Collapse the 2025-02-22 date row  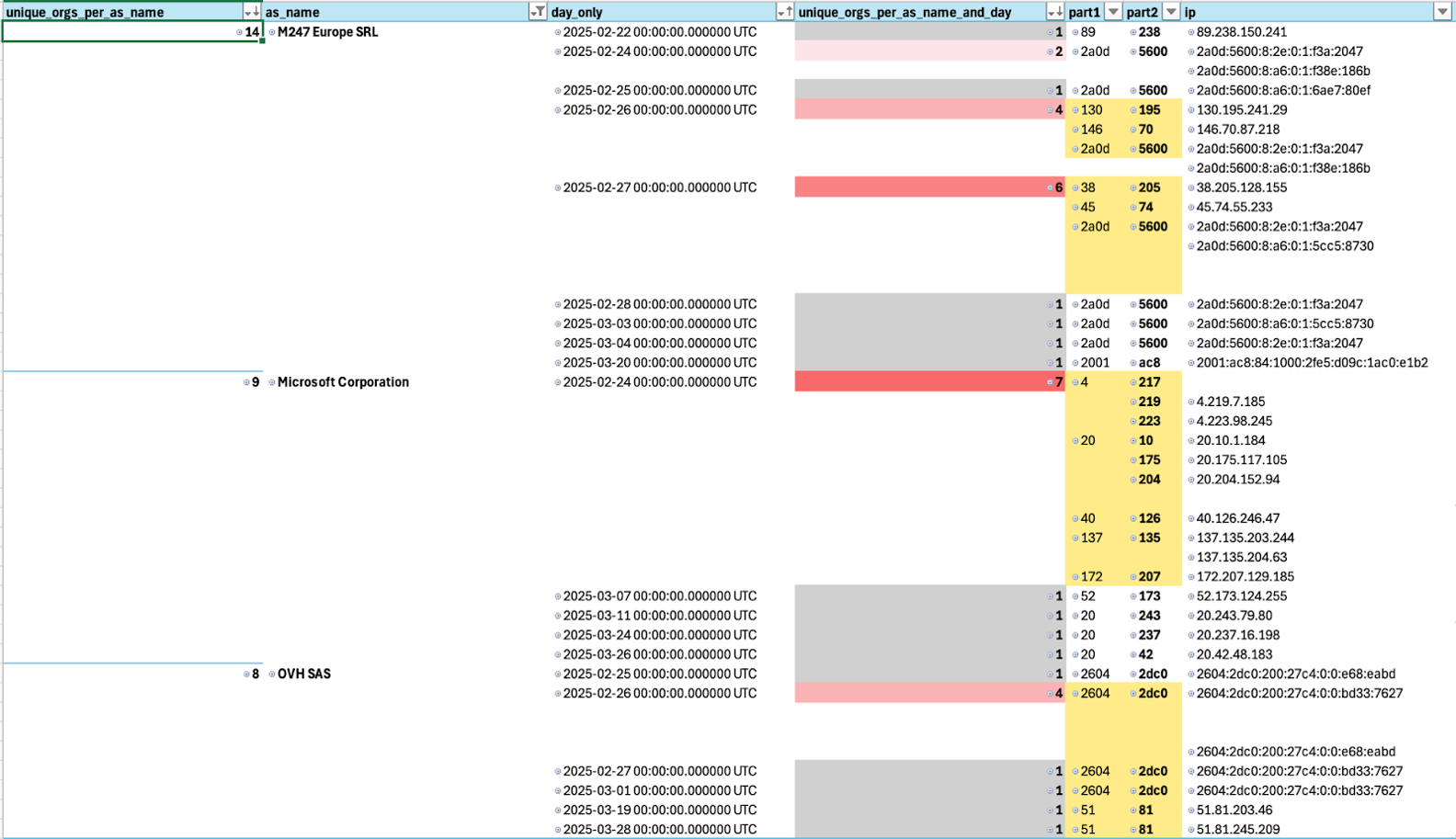(x=558, y=32)
